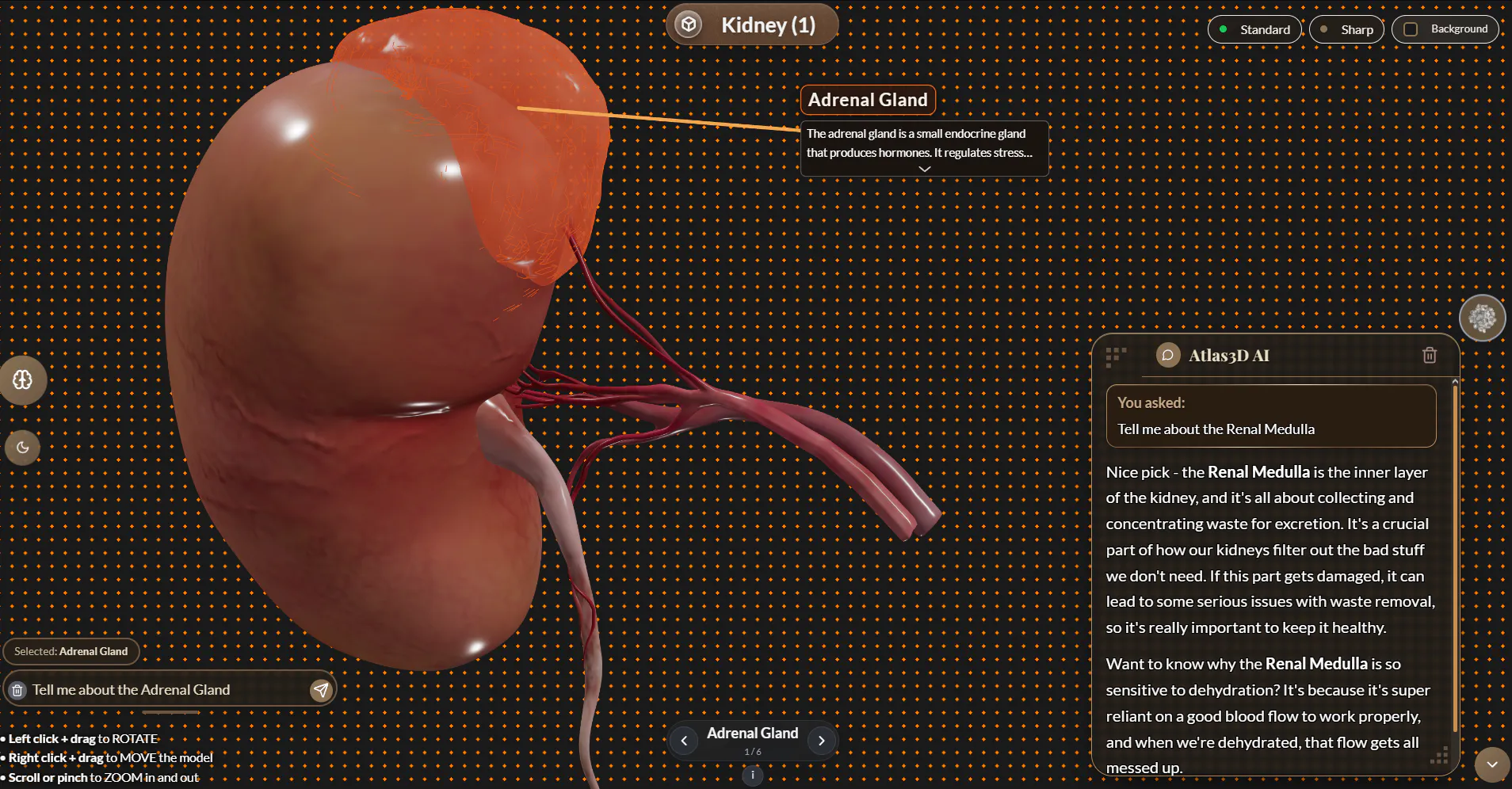Select the 'You asked' question box
This screenshot has width=1512, height=789.
click(x=1271, y=416)
